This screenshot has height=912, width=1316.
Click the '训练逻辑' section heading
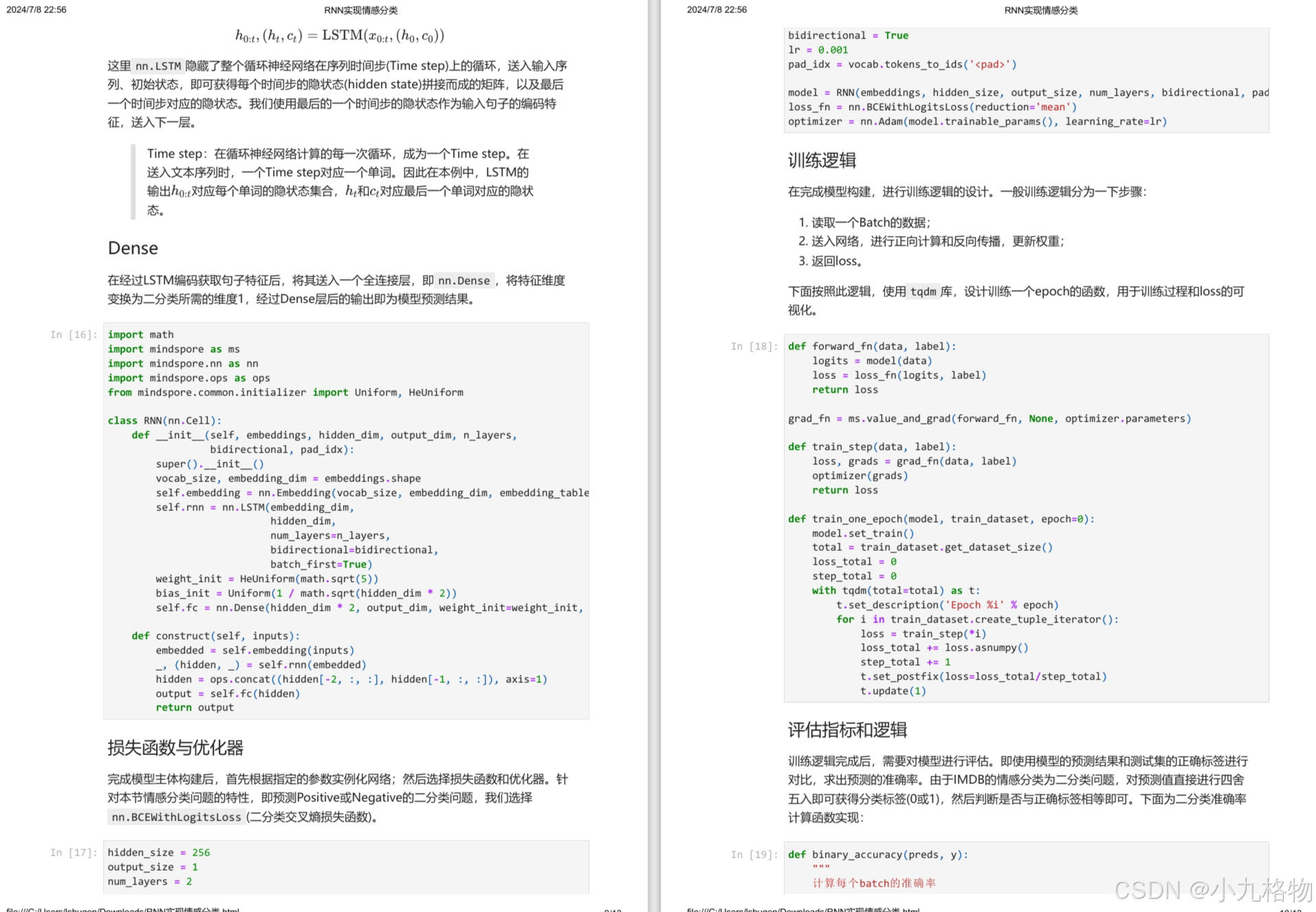coord(822,160)
